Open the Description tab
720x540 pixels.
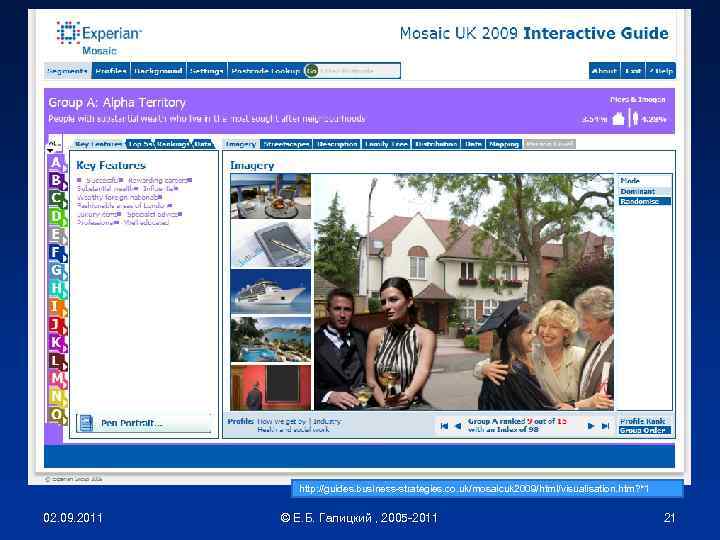click(x=337, y=144)
